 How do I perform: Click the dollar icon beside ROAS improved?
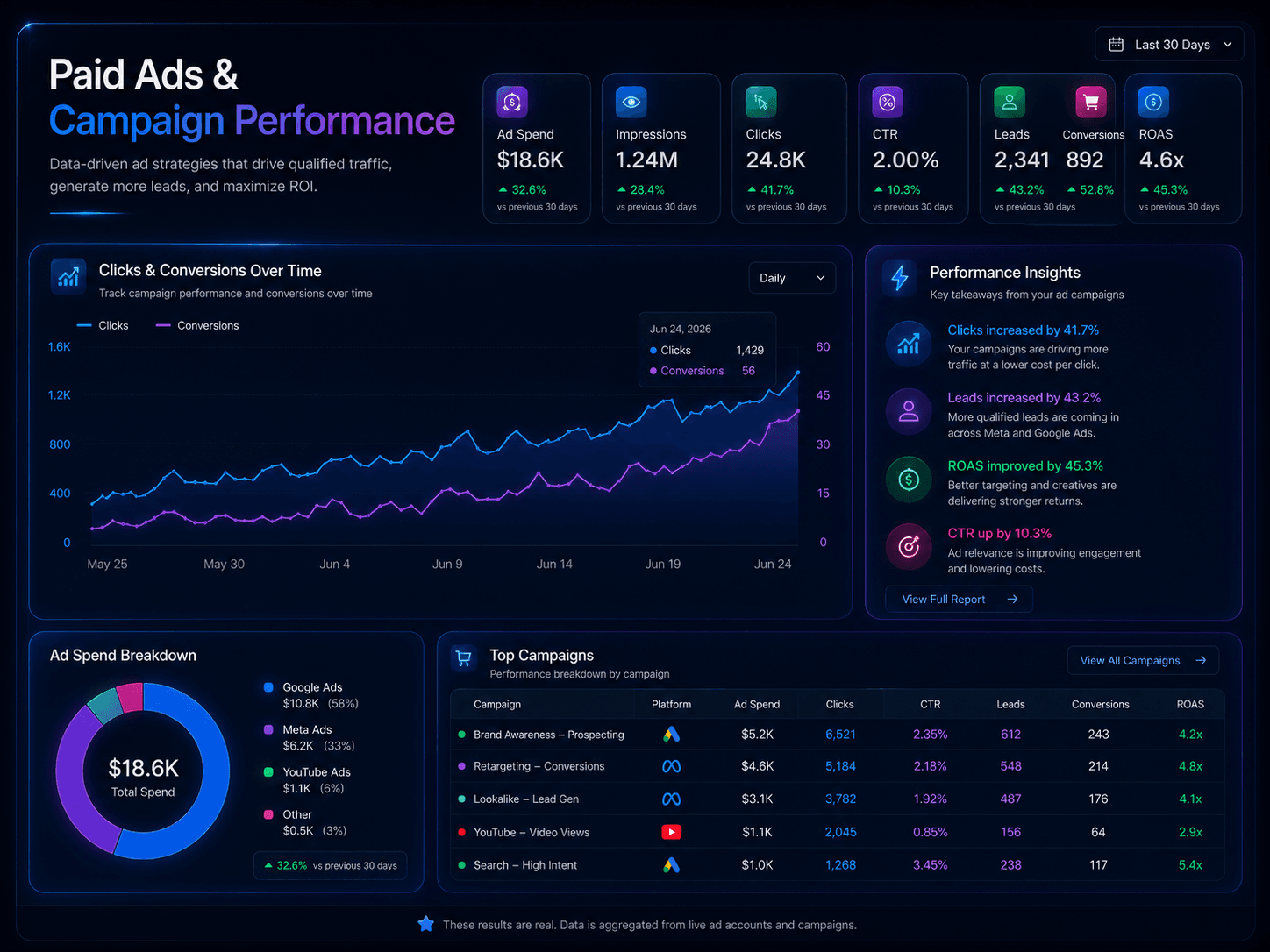click(x=909, y=480)
